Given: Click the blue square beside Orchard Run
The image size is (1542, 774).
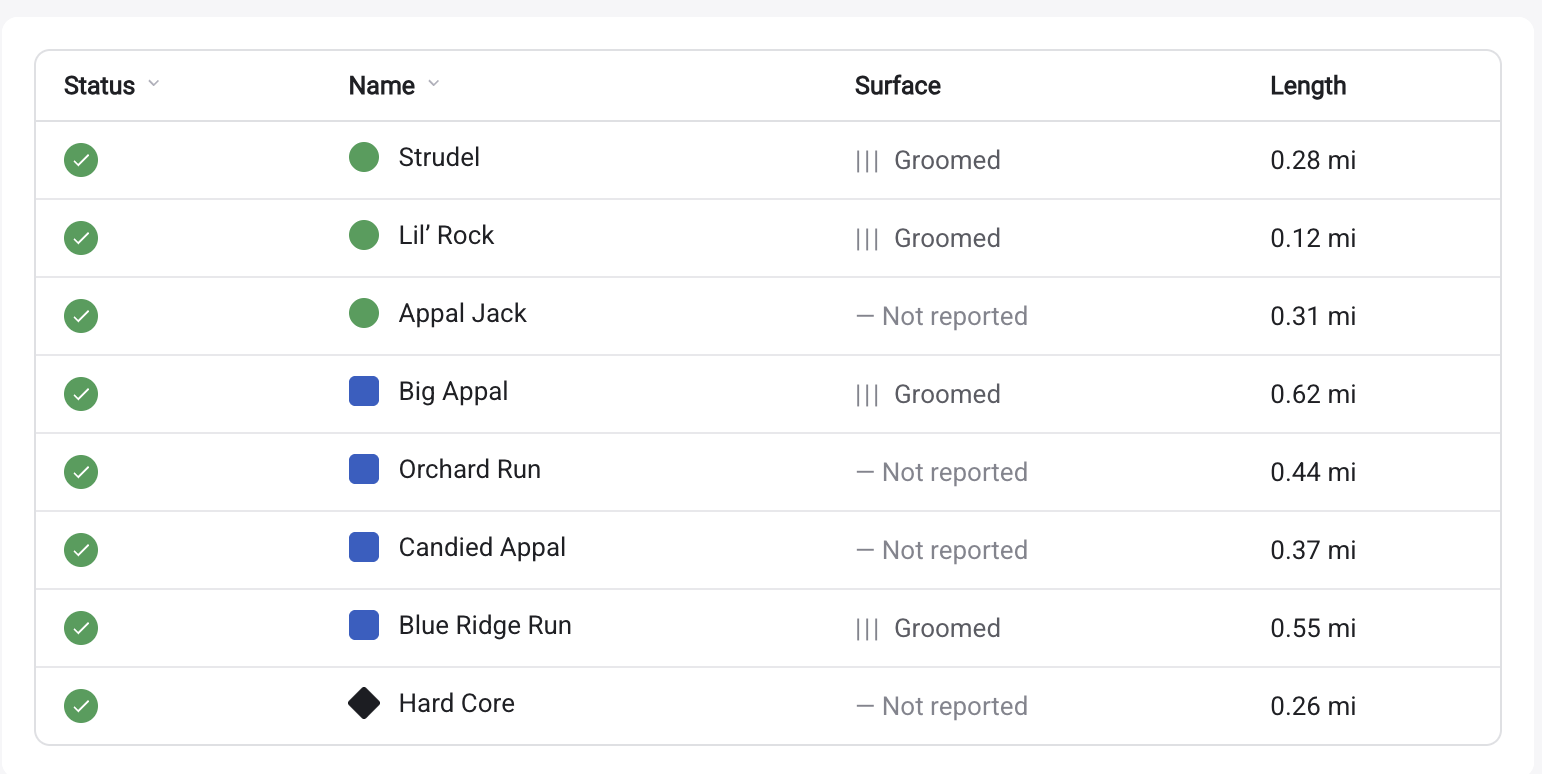Looking at the screenshot, I should (x=364, y=469).
